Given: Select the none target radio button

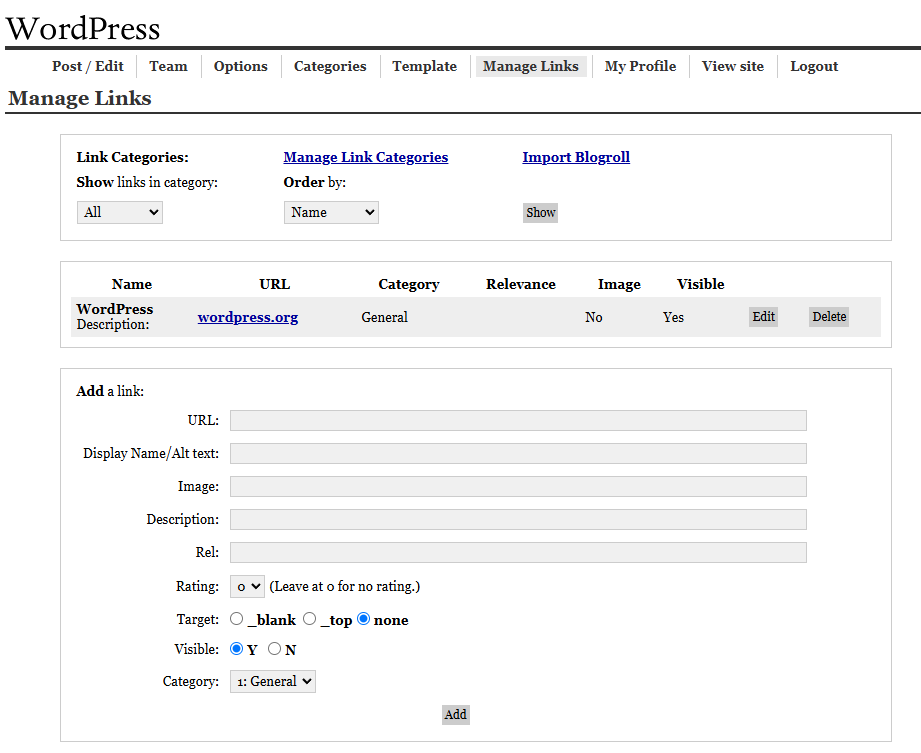Looking at the screenshot, I should [x=364, y=618].
